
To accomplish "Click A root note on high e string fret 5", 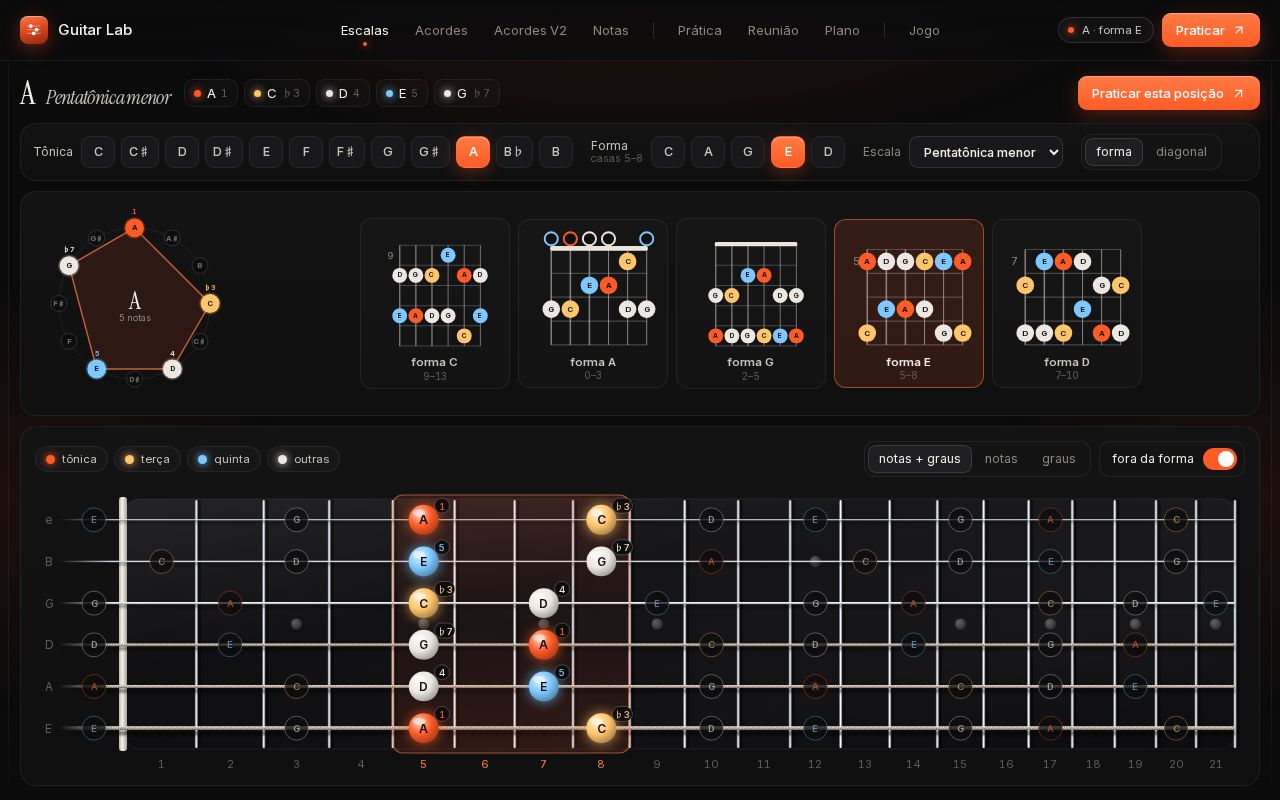I will [x=423, y=520].
